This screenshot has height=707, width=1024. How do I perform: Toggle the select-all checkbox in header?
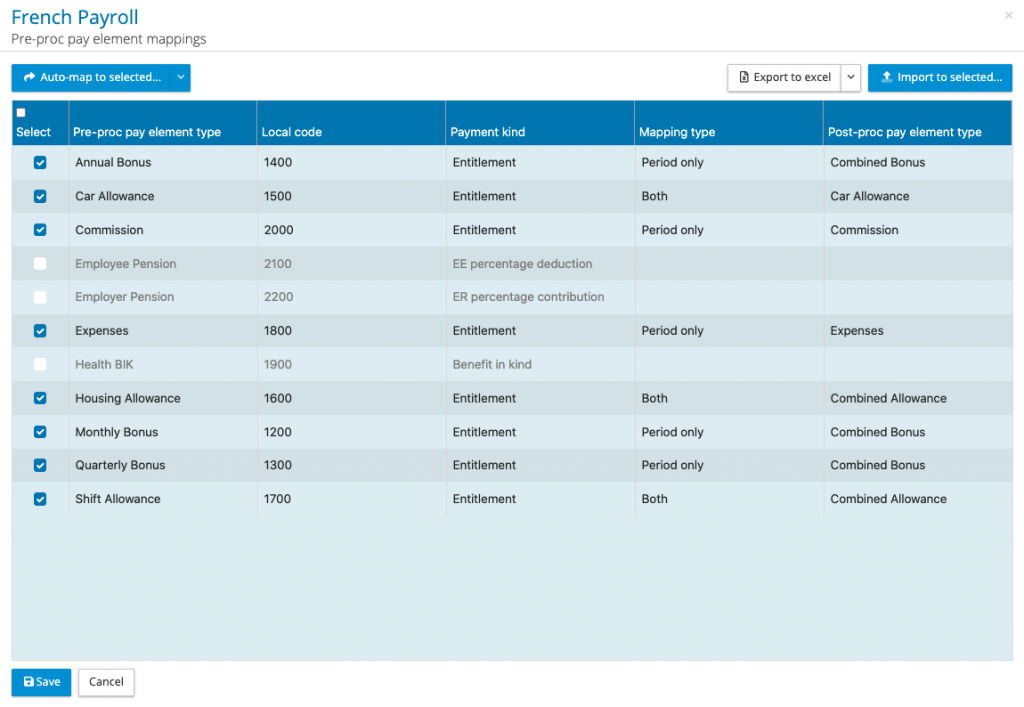point(21,113)
